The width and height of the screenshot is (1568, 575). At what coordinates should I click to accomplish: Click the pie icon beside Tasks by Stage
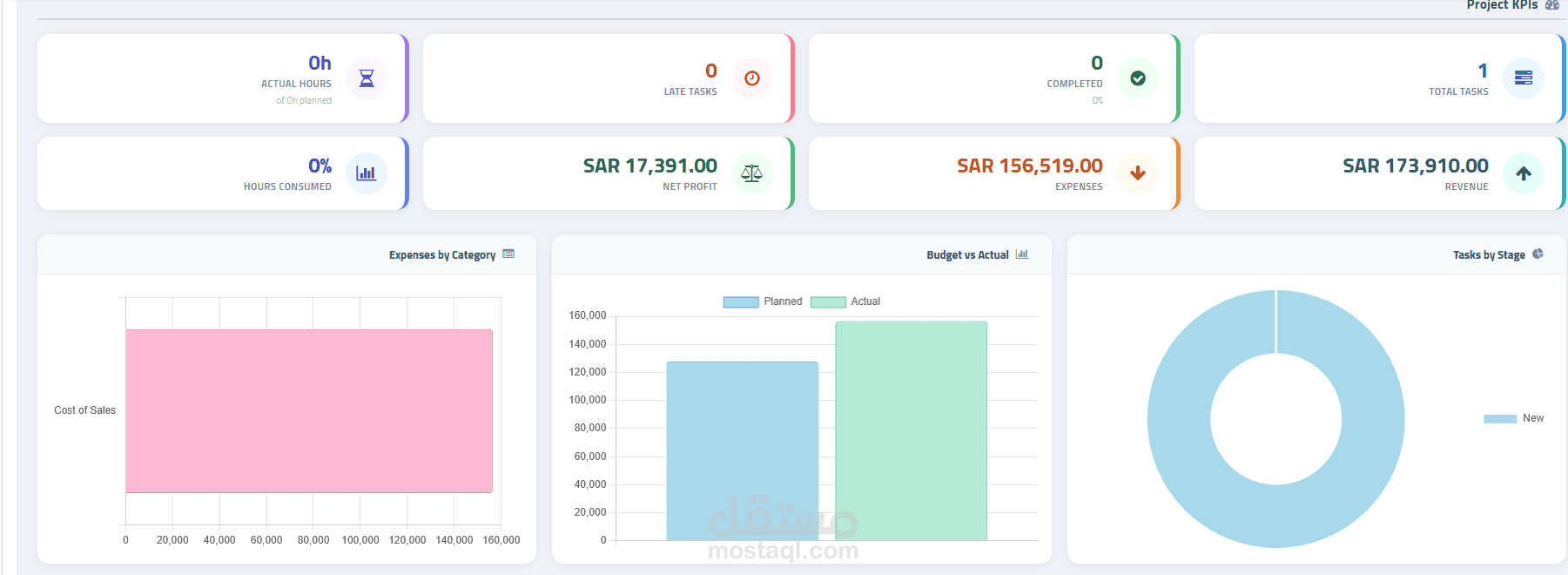[1538, 254]
